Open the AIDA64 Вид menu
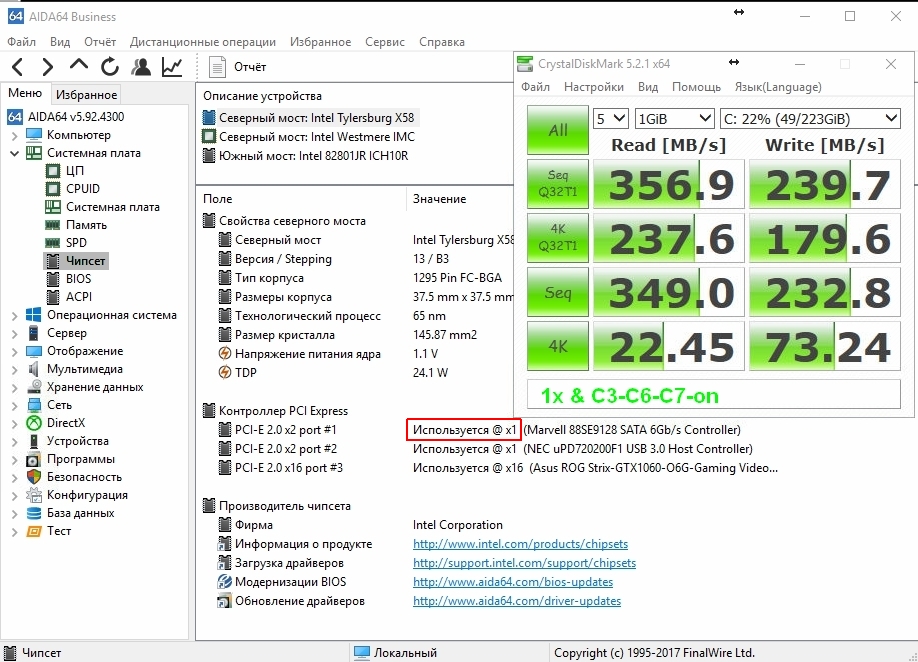918x662 pixels. [60, 42]
